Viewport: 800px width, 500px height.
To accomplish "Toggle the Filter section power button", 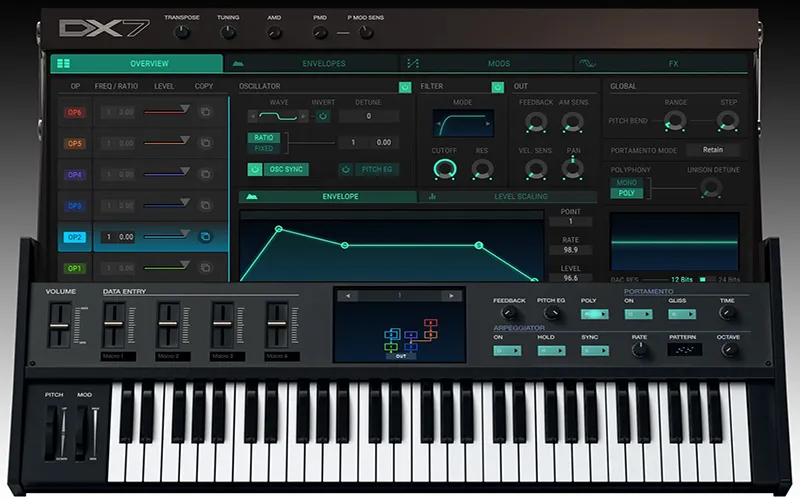I will point(497,87).
